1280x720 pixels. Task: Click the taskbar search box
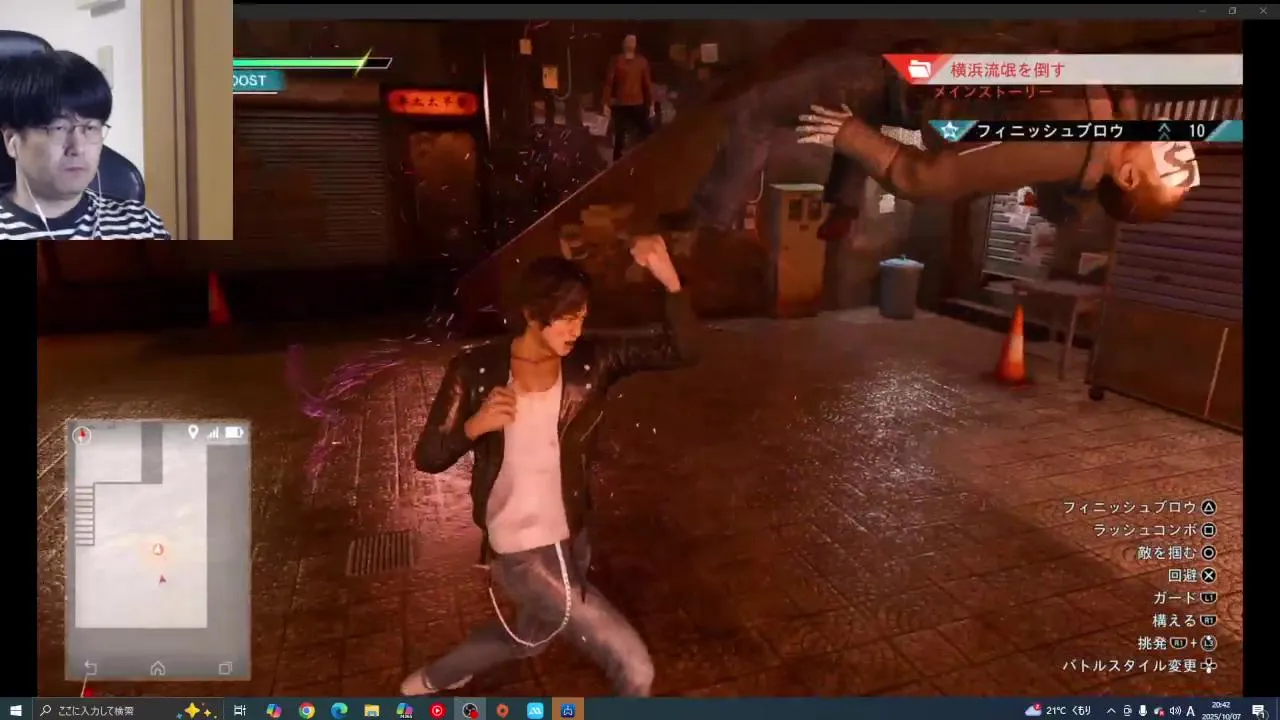pos(126,710)
